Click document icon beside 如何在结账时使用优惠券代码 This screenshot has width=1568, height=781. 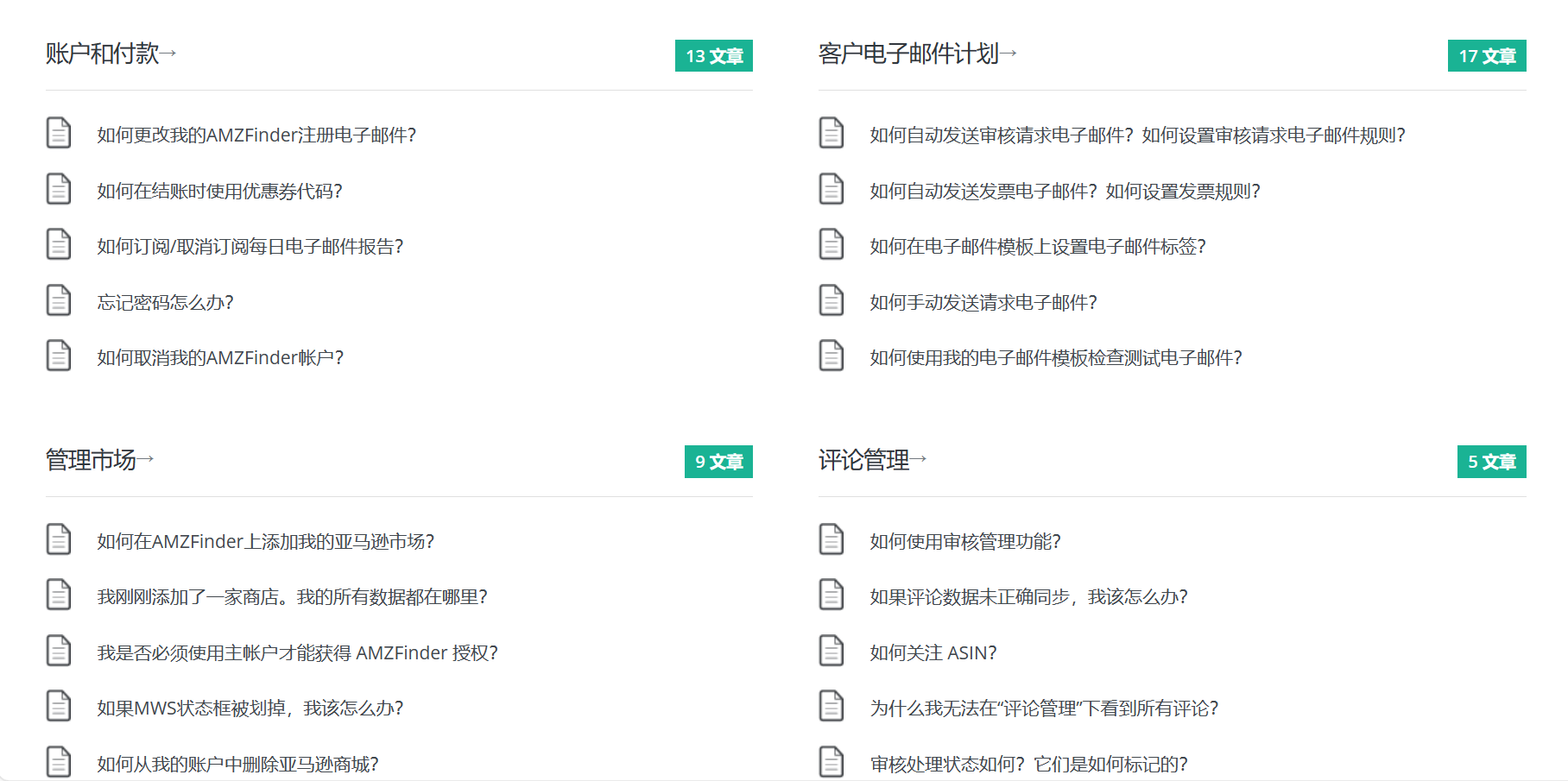tap(59, 189)
